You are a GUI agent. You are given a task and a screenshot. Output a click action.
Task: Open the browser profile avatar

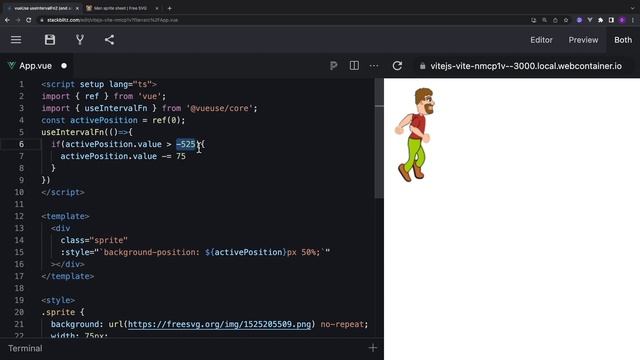coord(622,20)
